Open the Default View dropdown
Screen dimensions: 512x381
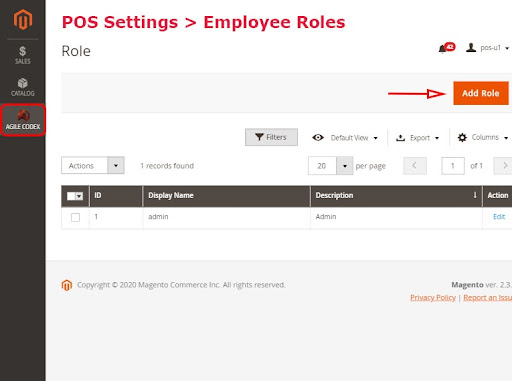(x=345, y=138)
